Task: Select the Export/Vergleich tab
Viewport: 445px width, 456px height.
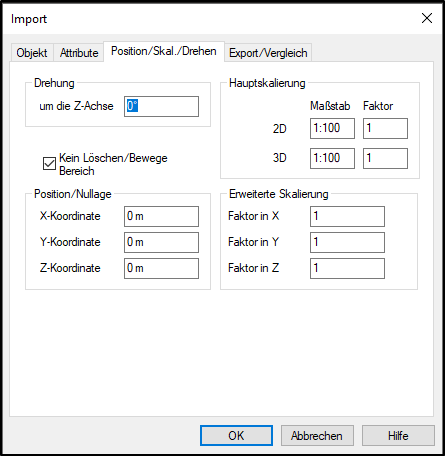Action: coord(268,53)
